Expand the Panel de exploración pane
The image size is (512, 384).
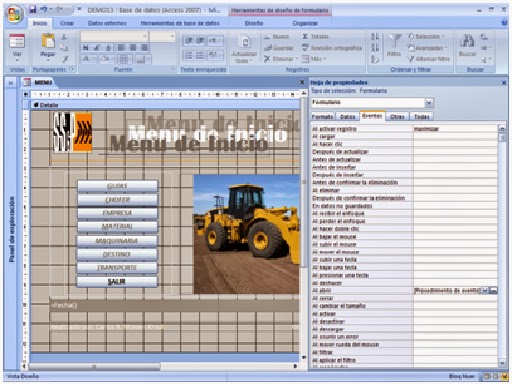(11, 82)
